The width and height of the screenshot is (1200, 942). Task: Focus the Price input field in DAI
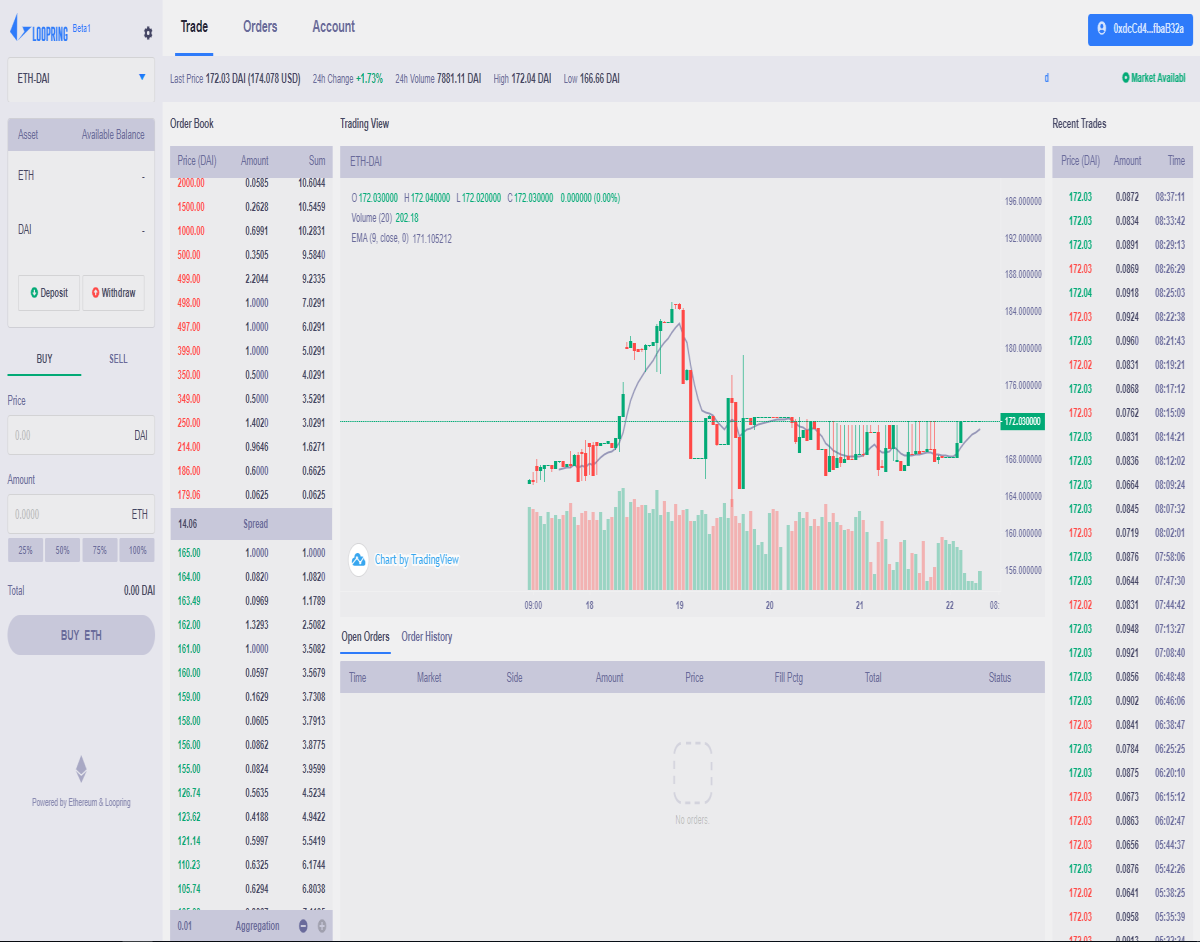pyautogui.click(x=81, y=435)
